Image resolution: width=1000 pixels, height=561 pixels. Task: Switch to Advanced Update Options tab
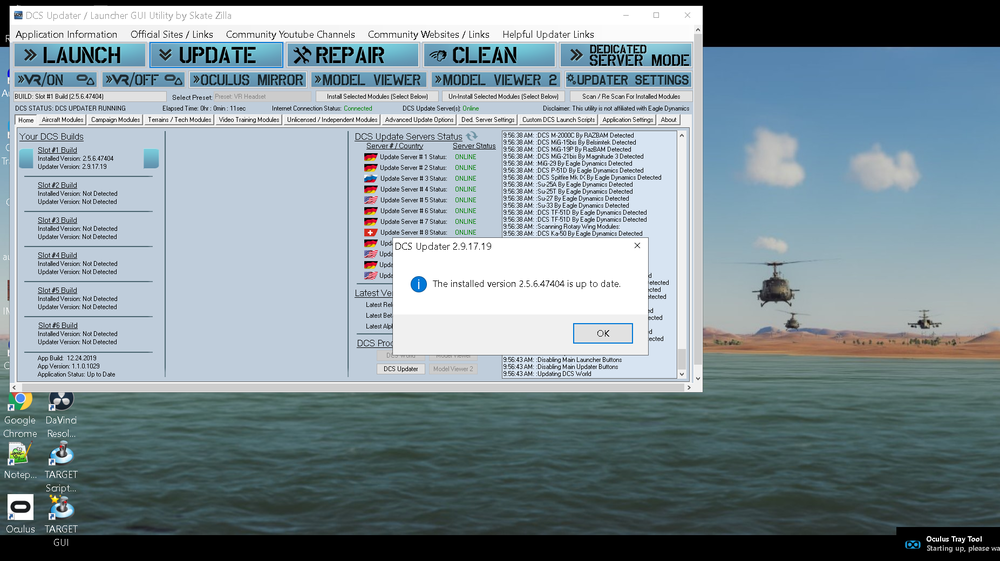pos(419,120)
